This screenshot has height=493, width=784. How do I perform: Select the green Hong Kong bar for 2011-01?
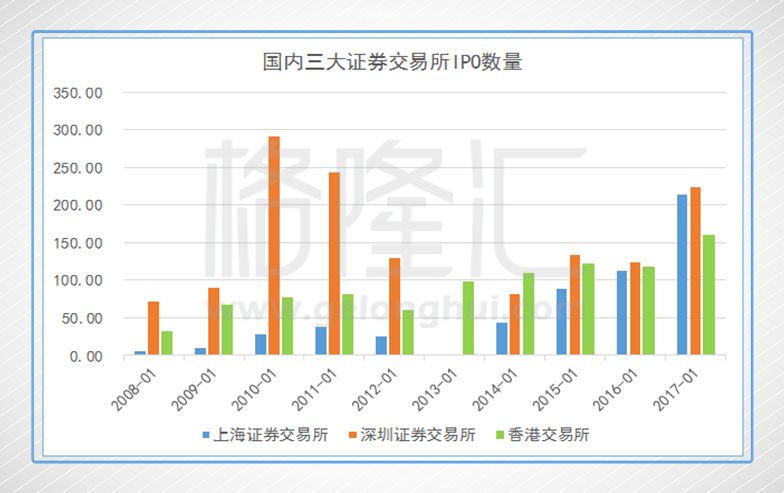point(348,324)
